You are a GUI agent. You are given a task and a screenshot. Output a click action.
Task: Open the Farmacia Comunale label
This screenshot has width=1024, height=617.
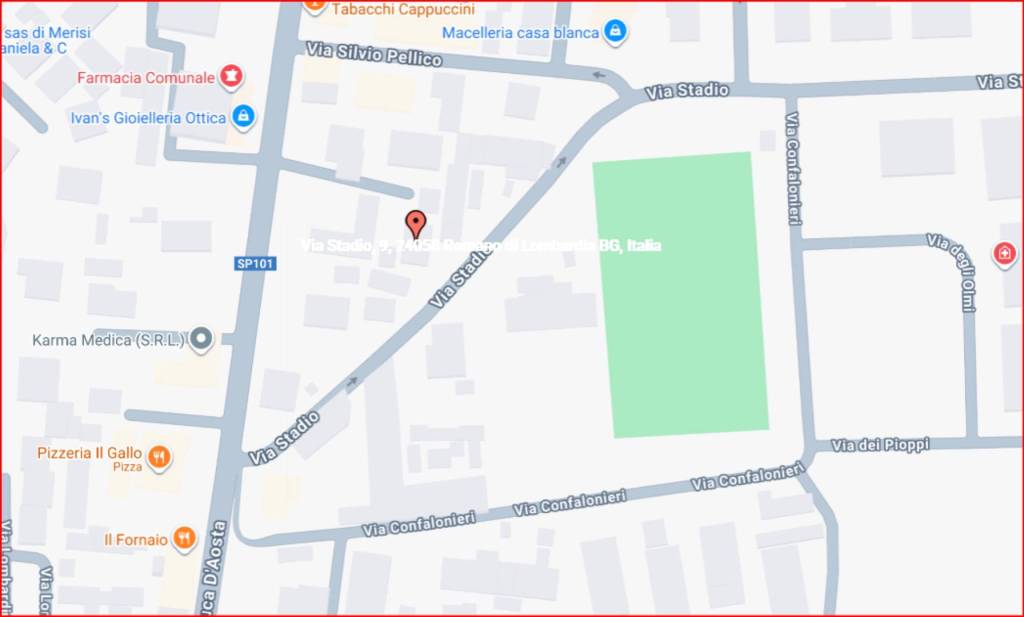146,78
